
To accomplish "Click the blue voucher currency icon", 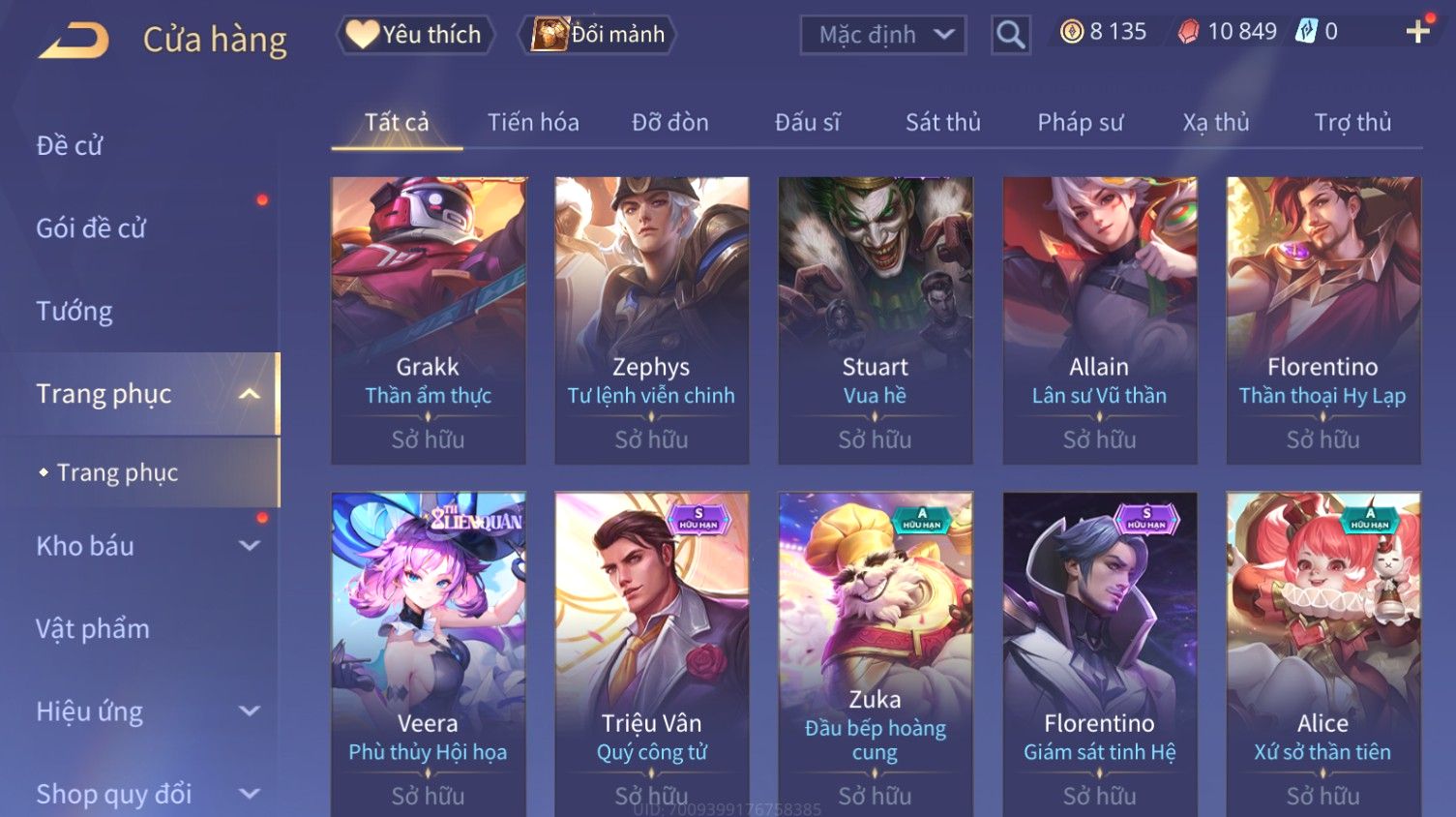I will click(1306, 32).
